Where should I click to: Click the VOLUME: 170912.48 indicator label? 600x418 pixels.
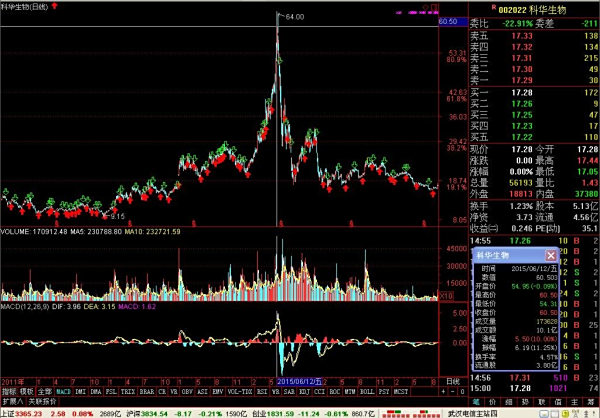pos(34,232)
